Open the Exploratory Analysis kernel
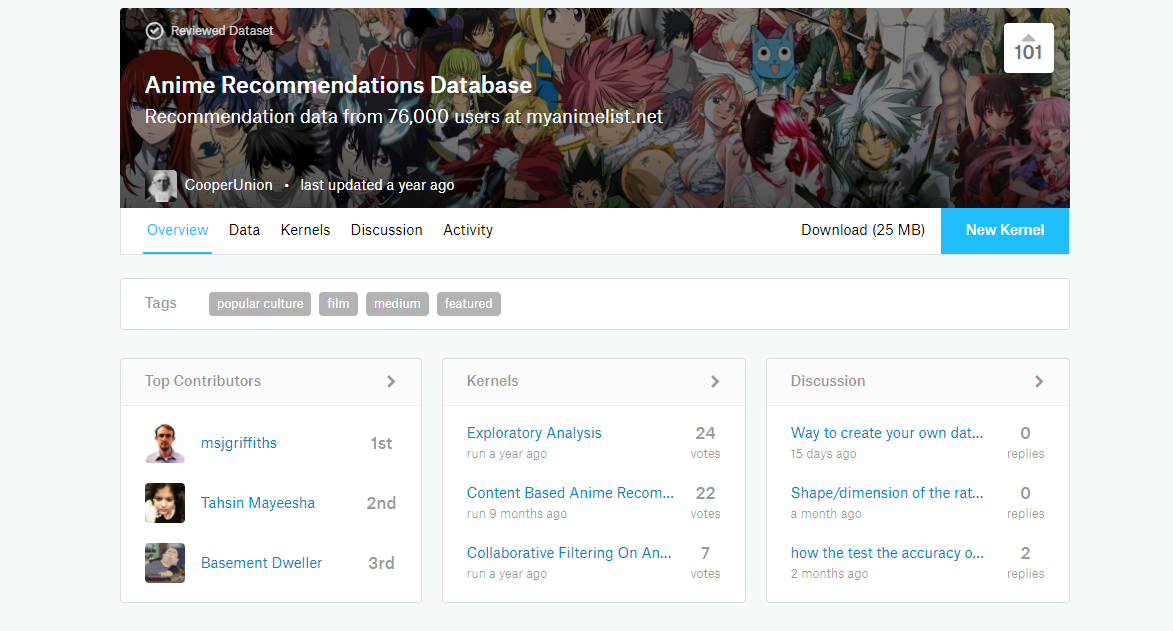Viewport: 1173px width, 631px height. [534, 433]
